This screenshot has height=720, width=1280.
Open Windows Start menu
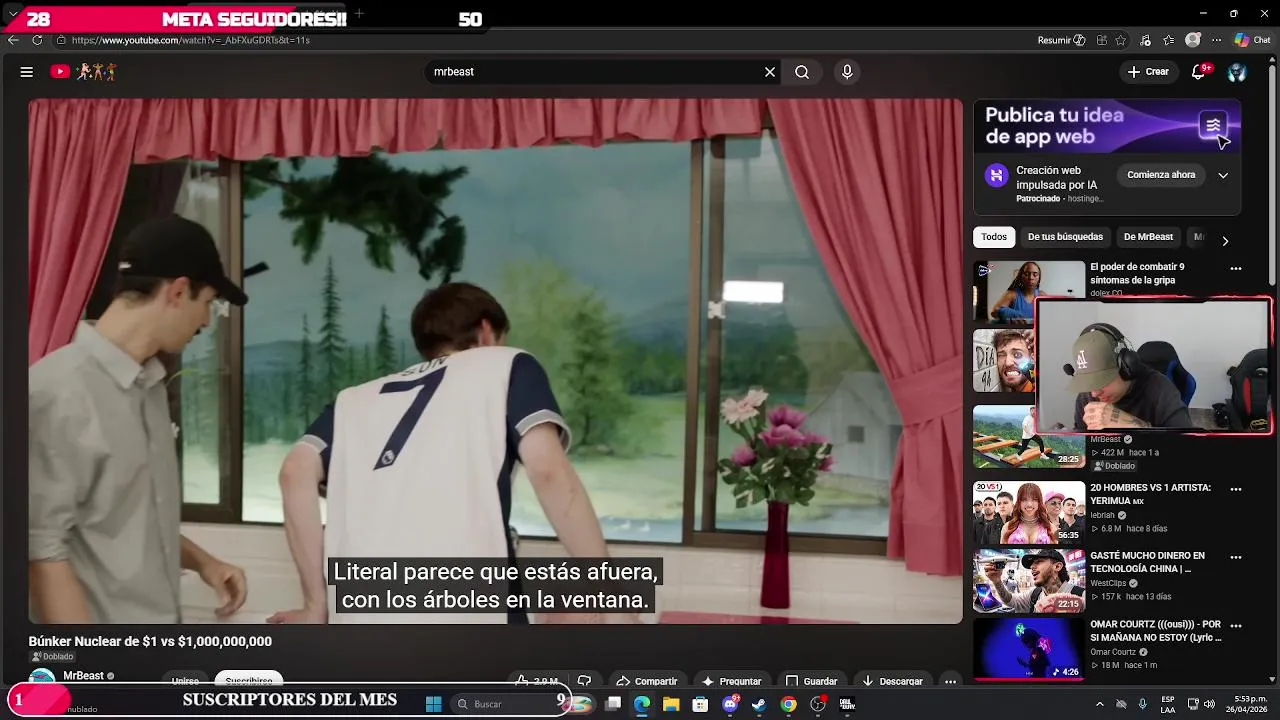tap(434, 704)
